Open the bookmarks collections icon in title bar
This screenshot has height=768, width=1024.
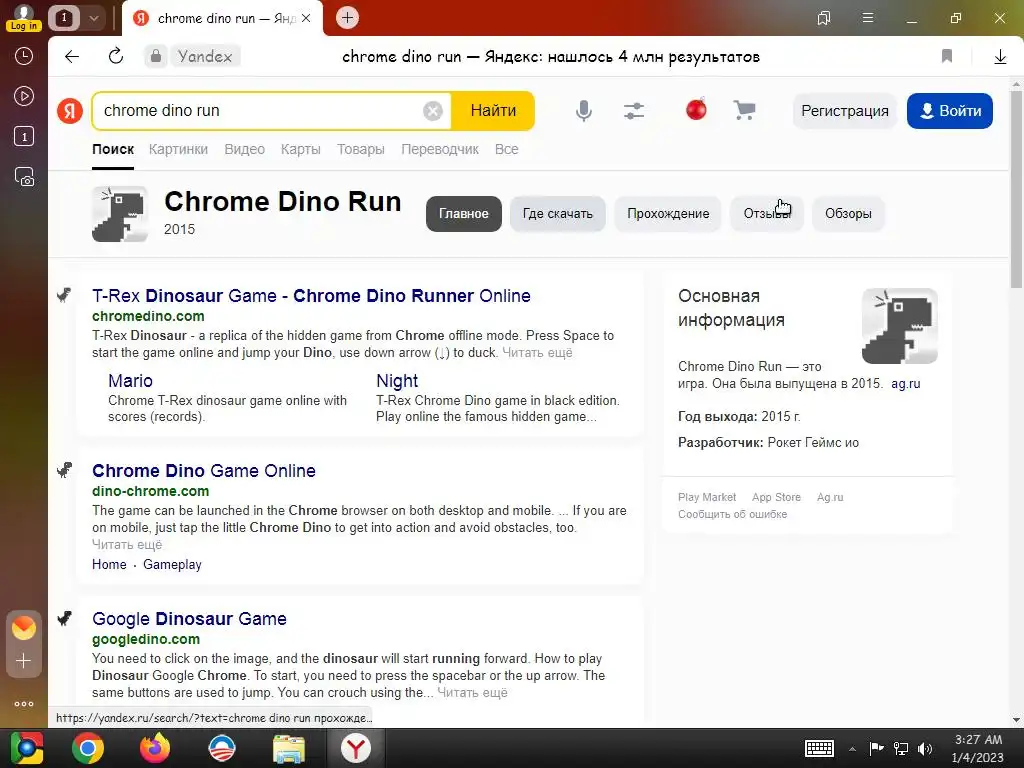pos(824,18)
